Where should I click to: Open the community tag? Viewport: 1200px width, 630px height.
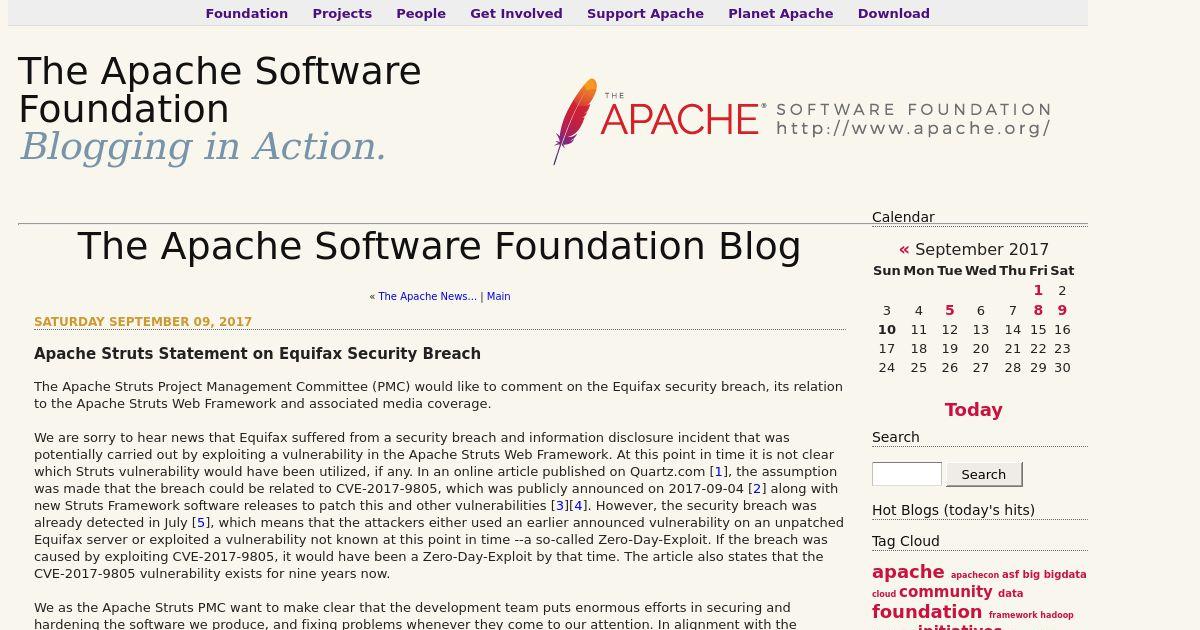coord(945,592)
